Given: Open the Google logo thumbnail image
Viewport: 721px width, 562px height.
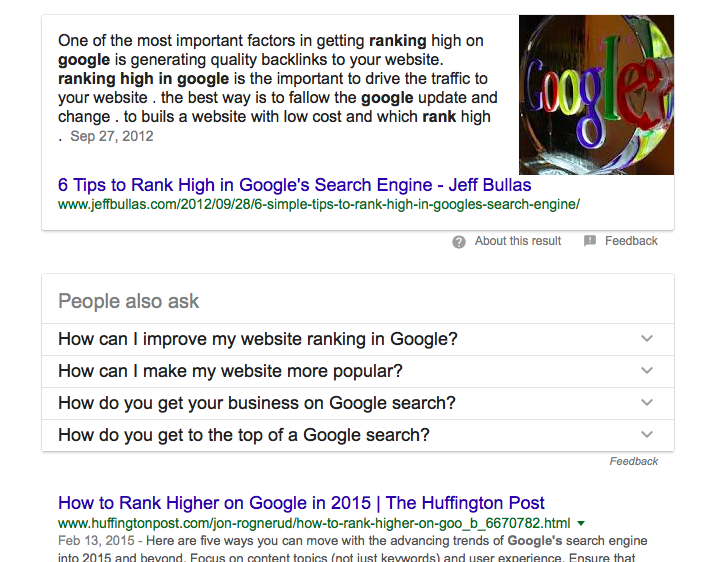Looking at the screenshot, I should click(x=596, y=95).
